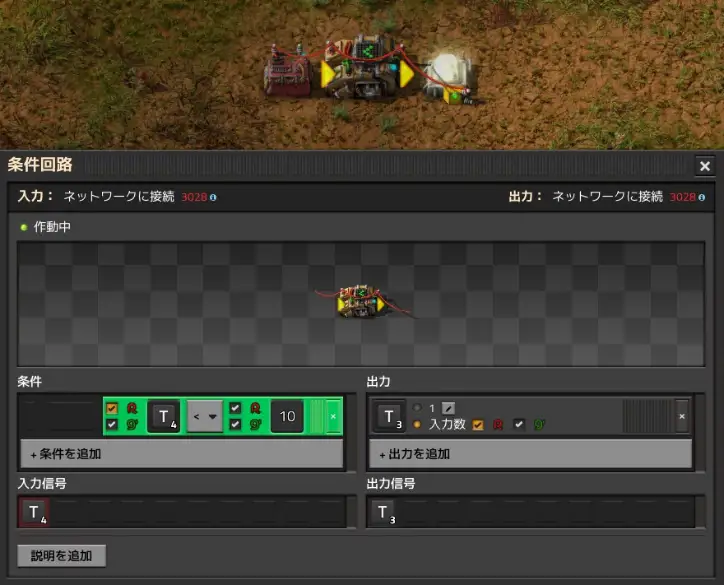Select the constant 1 output radio button
724x585 pixels.
click(x=417, y=408)
